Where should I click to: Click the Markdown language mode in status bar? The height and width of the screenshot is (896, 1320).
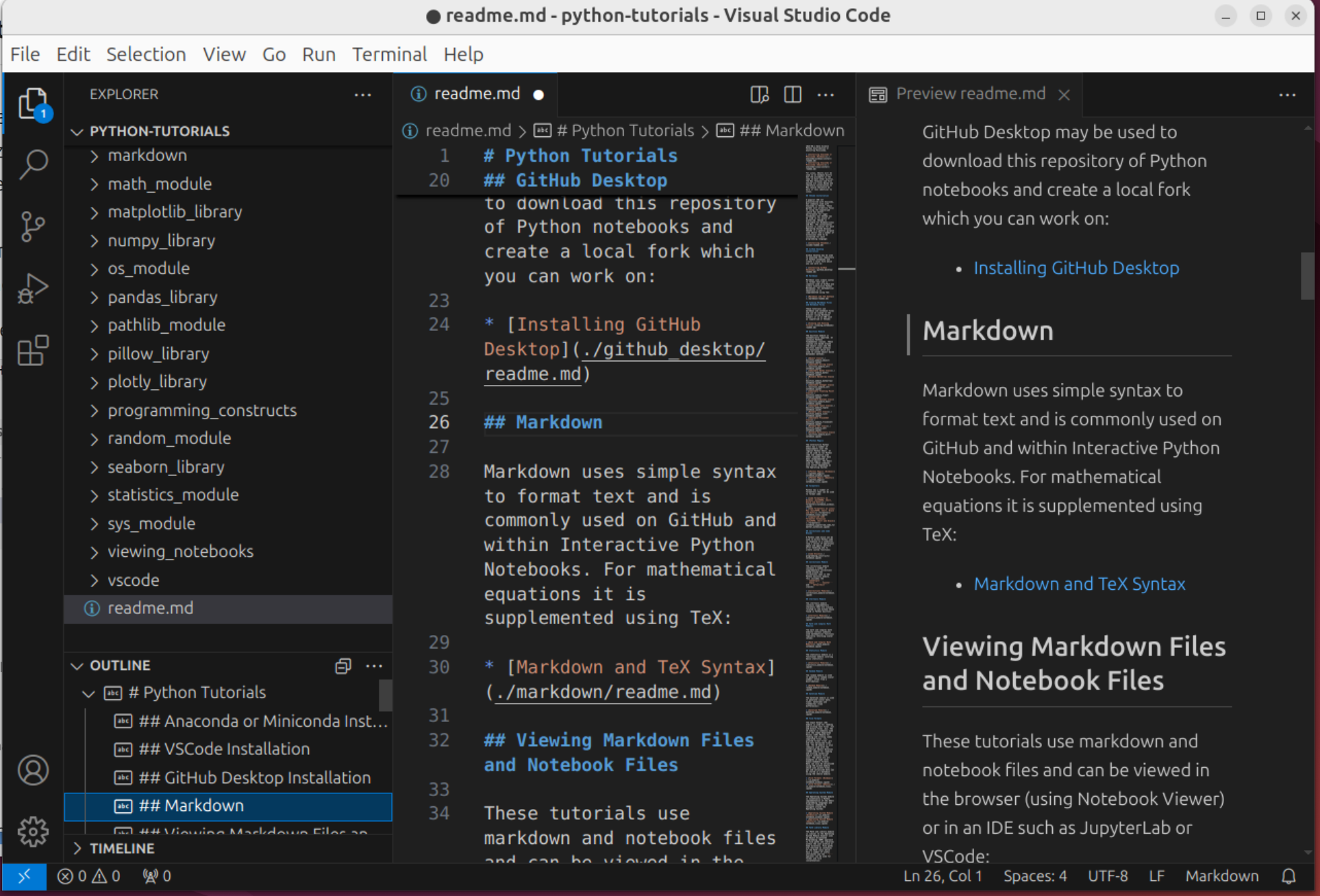coord(1221,876)
